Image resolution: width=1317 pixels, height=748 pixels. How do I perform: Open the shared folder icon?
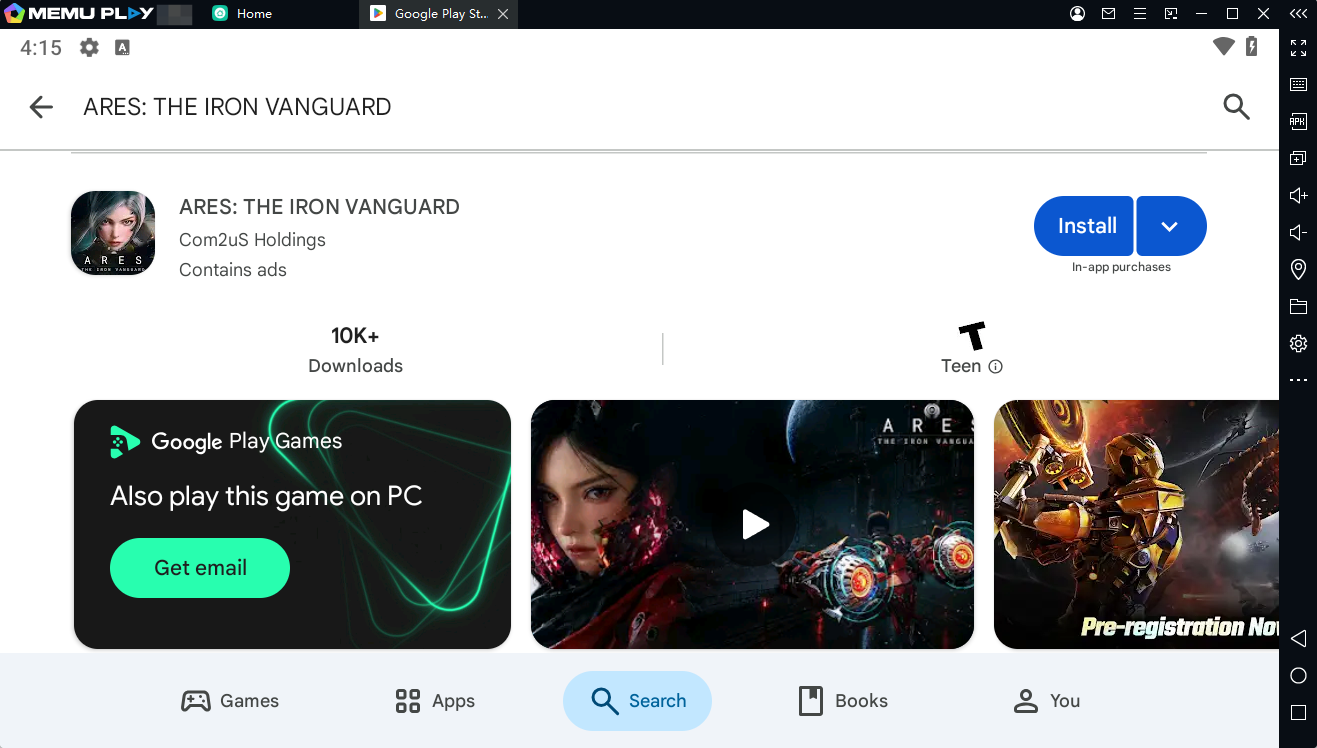[1298, 306]
